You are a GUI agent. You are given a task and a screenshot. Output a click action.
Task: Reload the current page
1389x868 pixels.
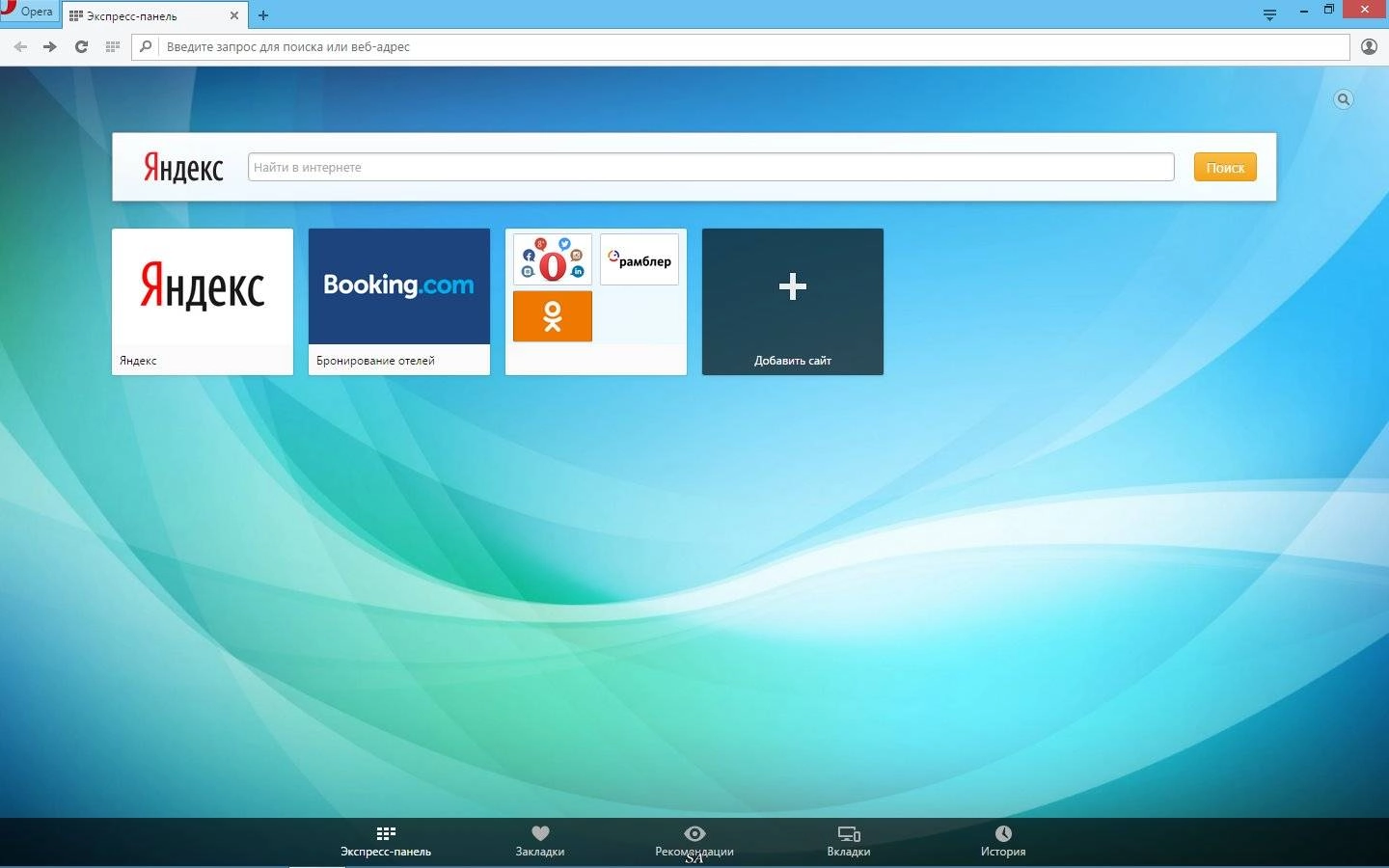pyautogui.click(x=82, y=46)
